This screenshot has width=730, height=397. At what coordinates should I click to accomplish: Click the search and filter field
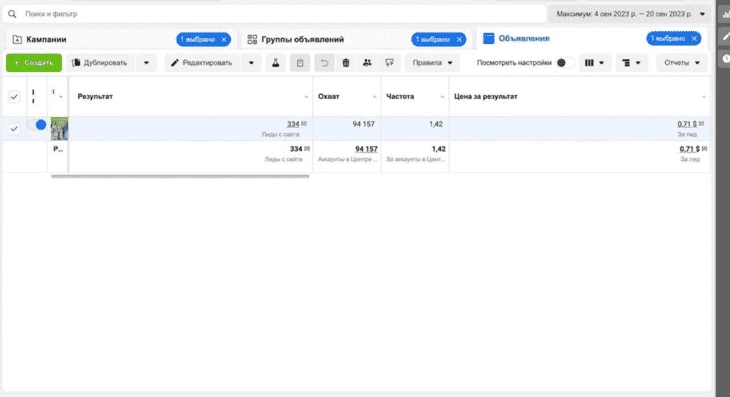274,14
